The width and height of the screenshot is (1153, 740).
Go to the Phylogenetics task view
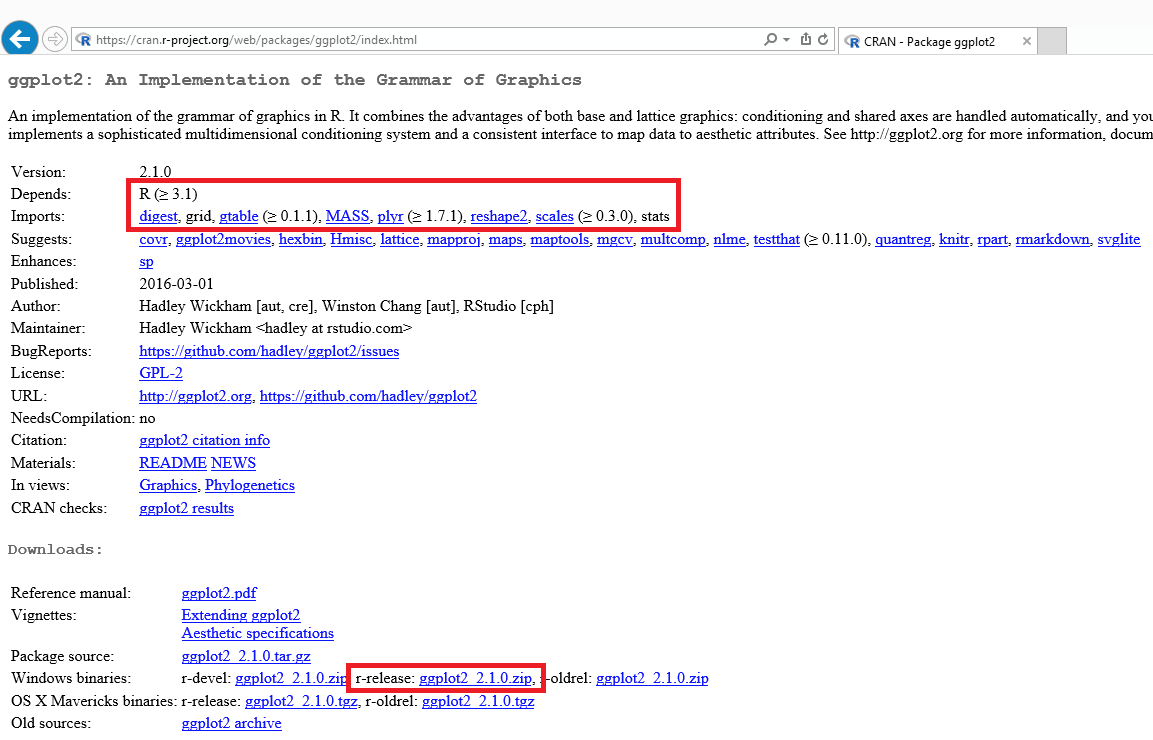click(250, 485)
